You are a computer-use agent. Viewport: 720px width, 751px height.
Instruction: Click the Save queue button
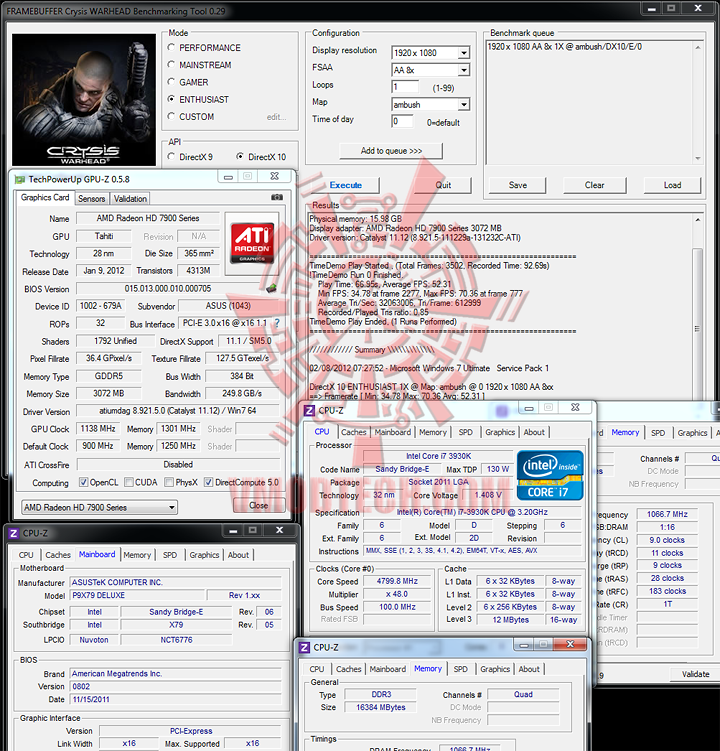pos(517,185)
